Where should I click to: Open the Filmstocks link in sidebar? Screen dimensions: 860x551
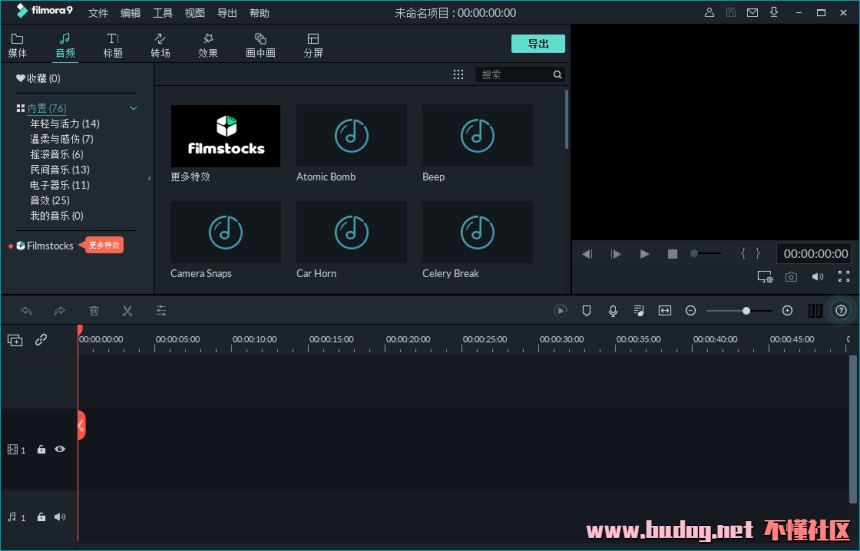[49, 245]
